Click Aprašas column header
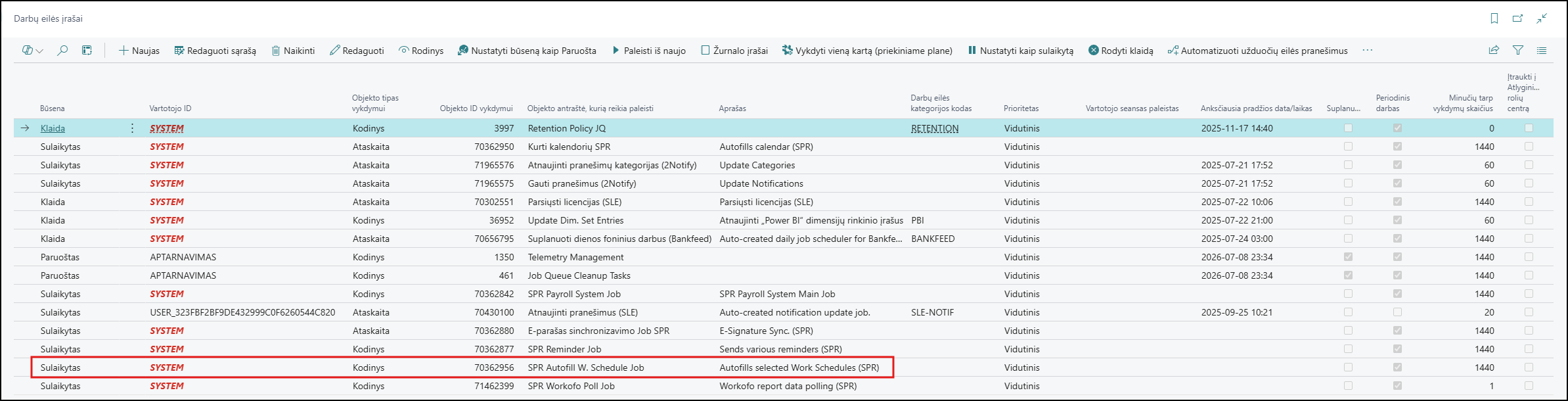 pos(732,108)
